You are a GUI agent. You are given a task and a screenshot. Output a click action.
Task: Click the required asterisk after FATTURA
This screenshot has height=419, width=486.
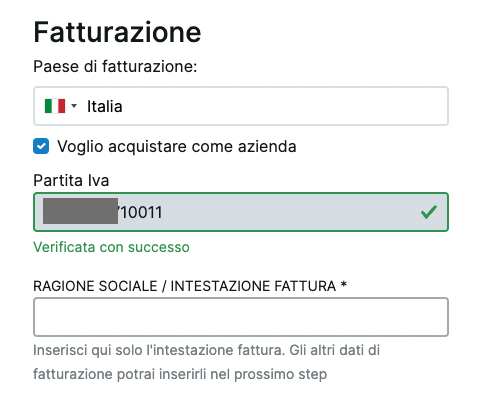tap(344, 285)
